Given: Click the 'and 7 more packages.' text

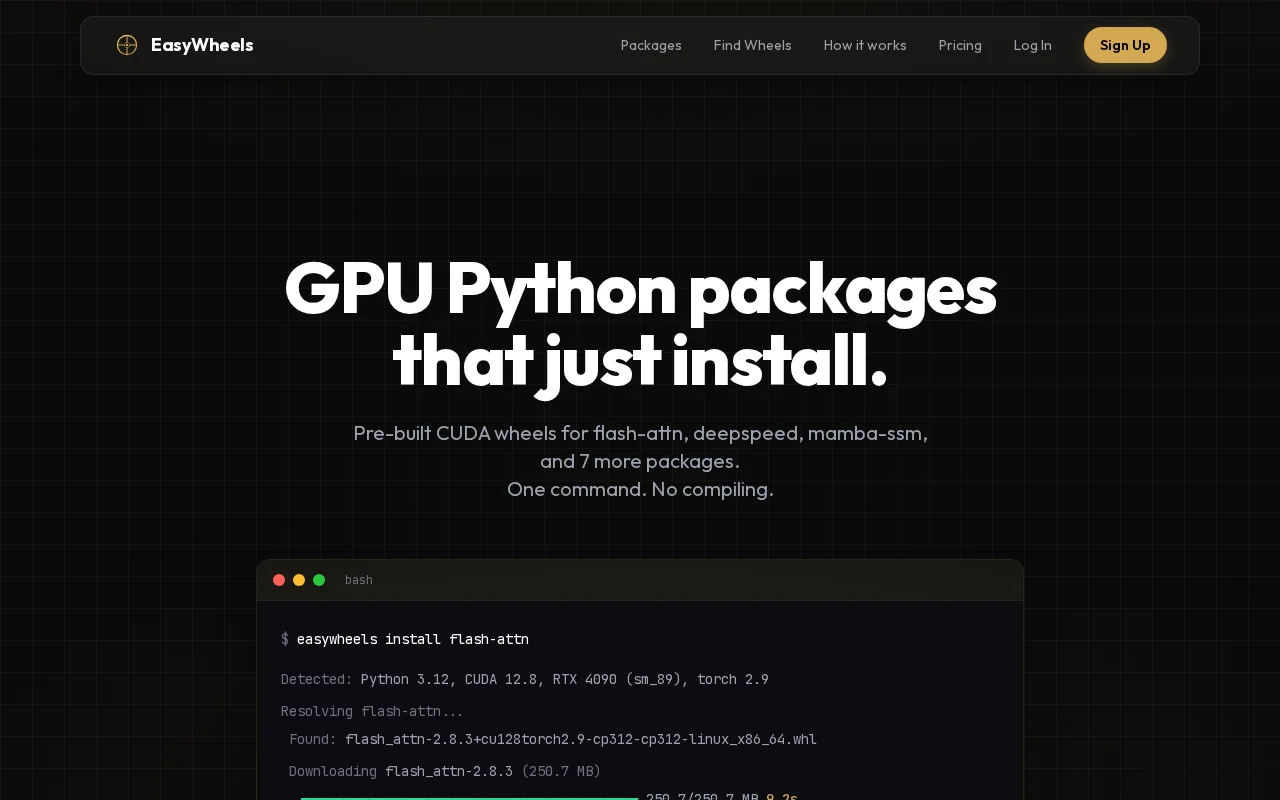Looking at the screenshot, I should (x=640, y=461).
